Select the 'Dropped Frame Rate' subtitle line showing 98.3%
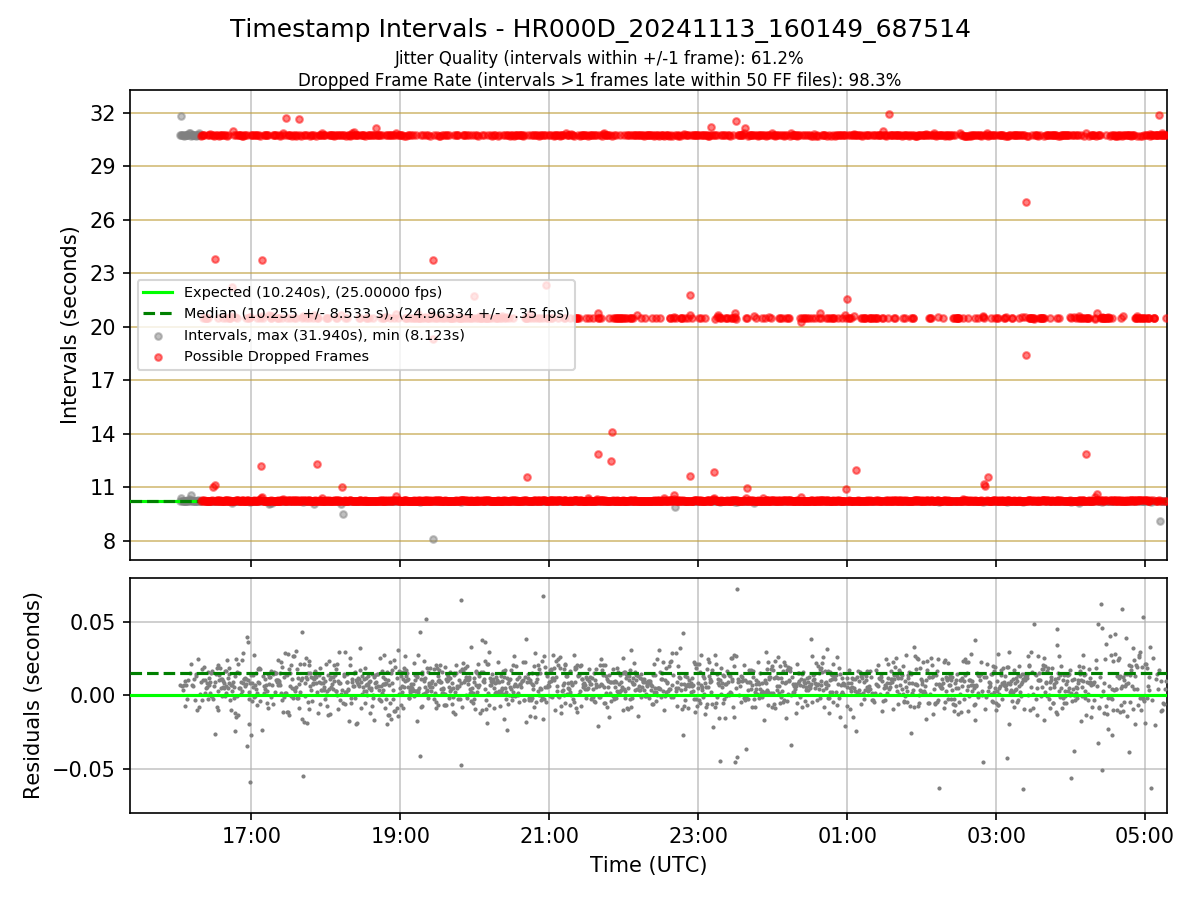Screen dimensions: 1200x900 (599, 79)
